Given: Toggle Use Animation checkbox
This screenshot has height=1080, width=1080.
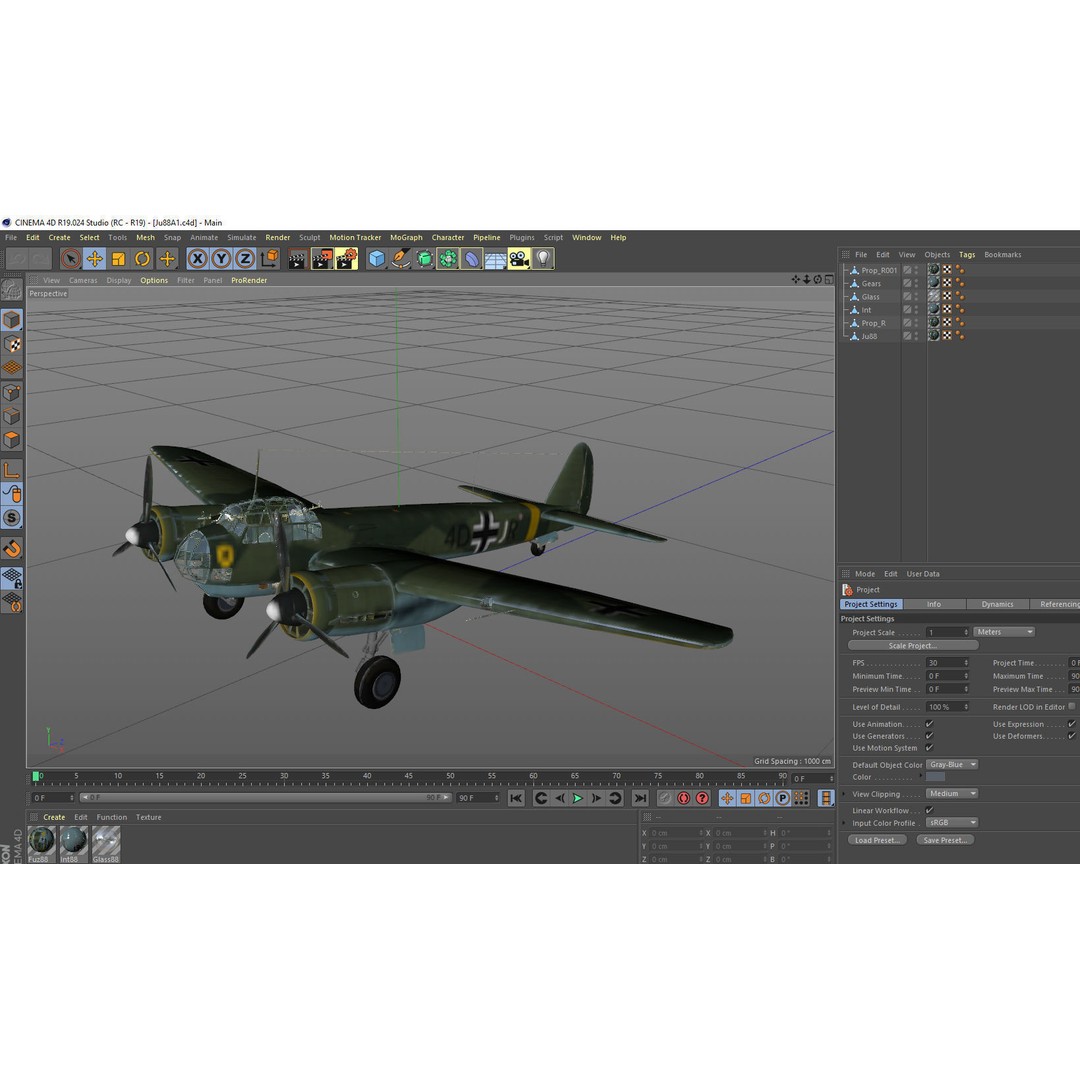Looking at the screenshot, I should coord(929,724).
